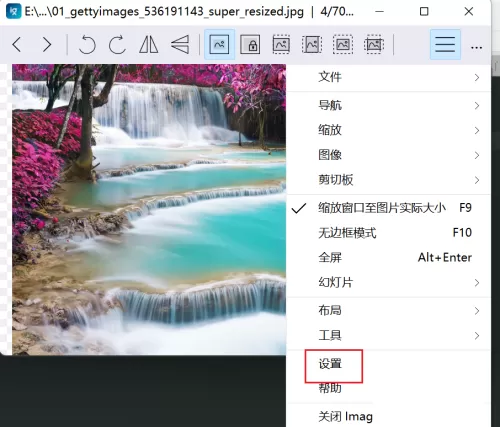Switch to 全屏 mode
The width and height of the screenshot is (500, 427).
(388, 258)
